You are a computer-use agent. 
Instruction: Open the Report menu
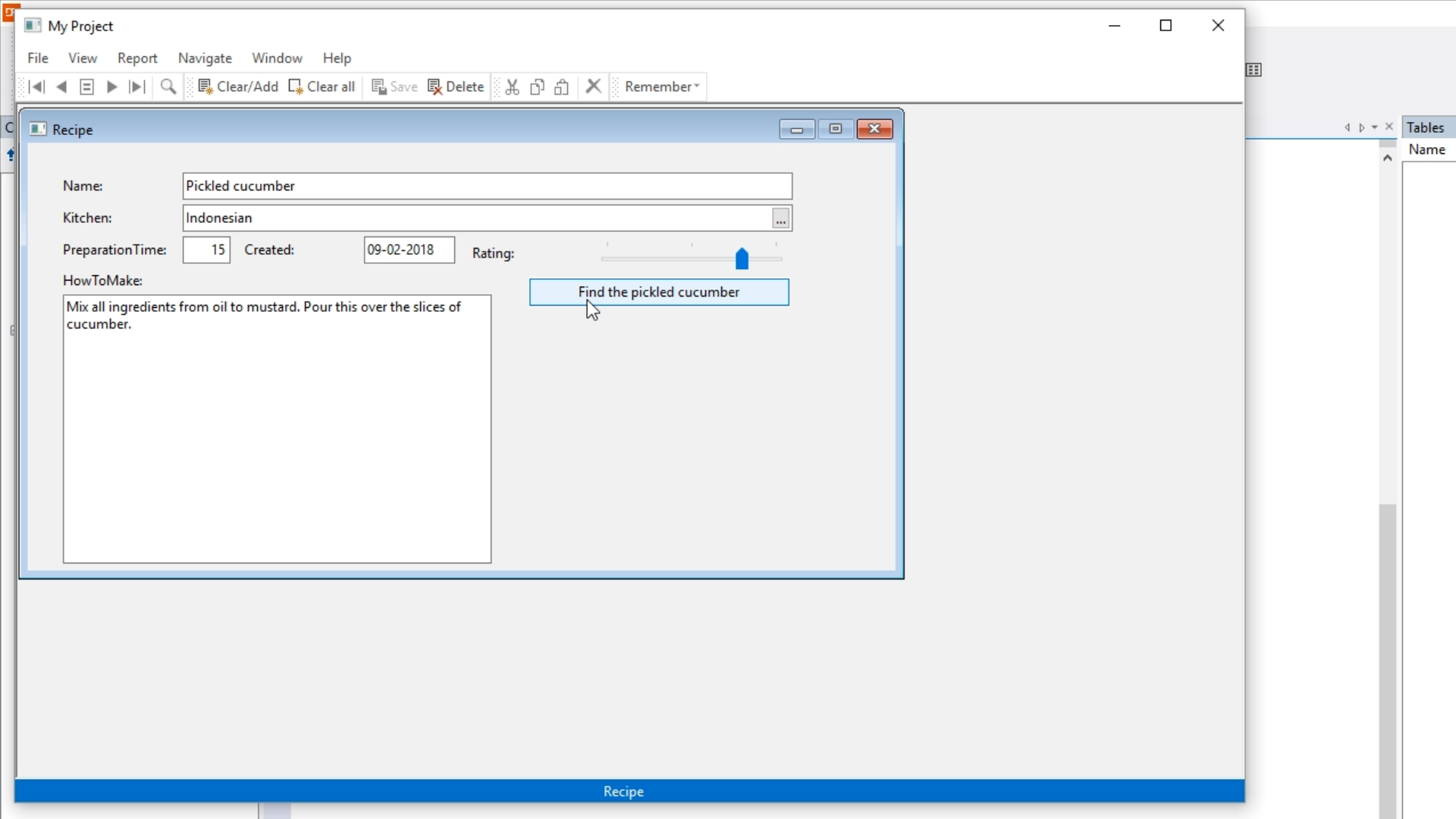coord(137,58)
